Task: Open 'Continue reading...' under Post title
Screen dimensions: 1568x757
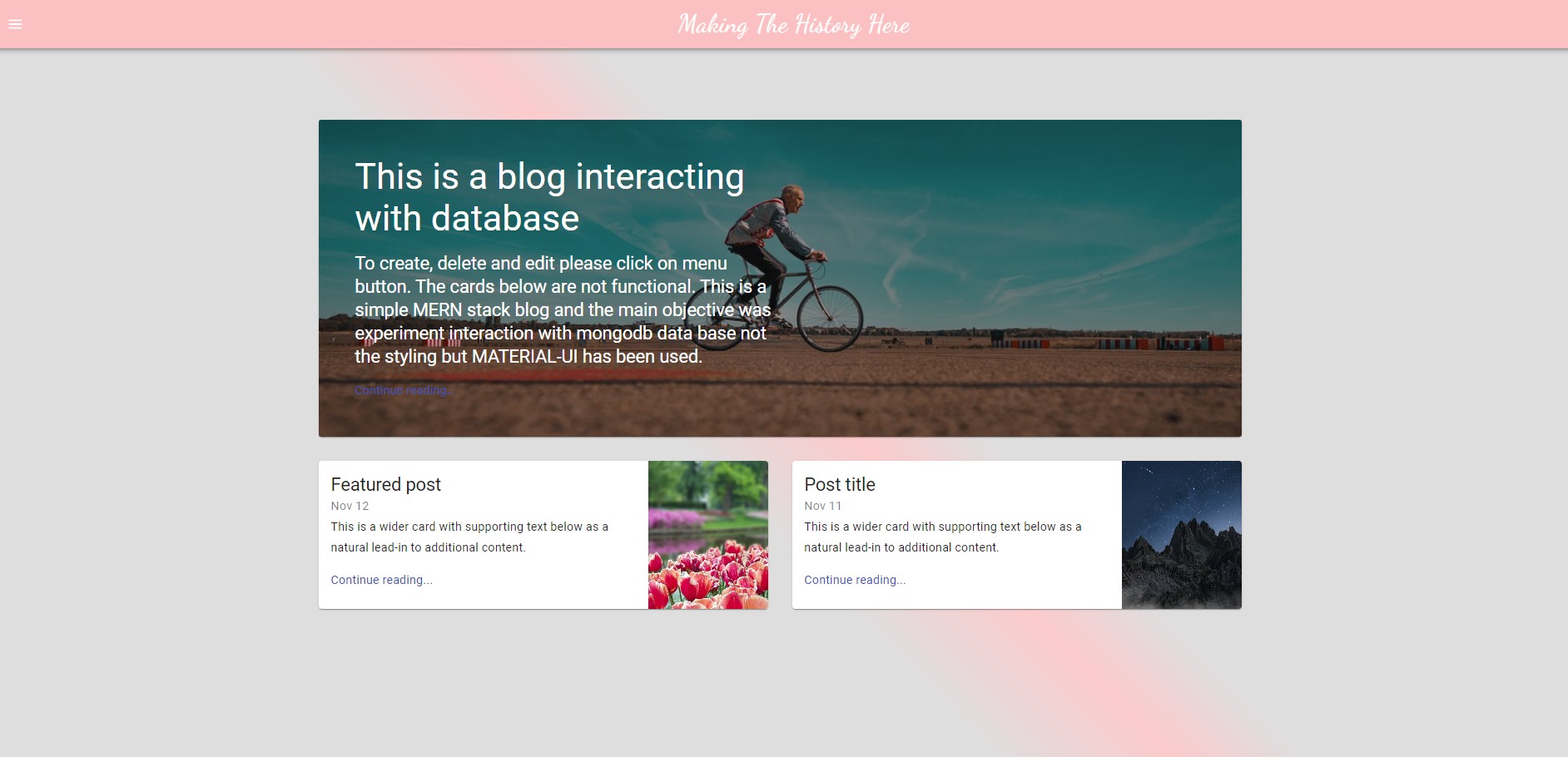Action: click(855, 580)
